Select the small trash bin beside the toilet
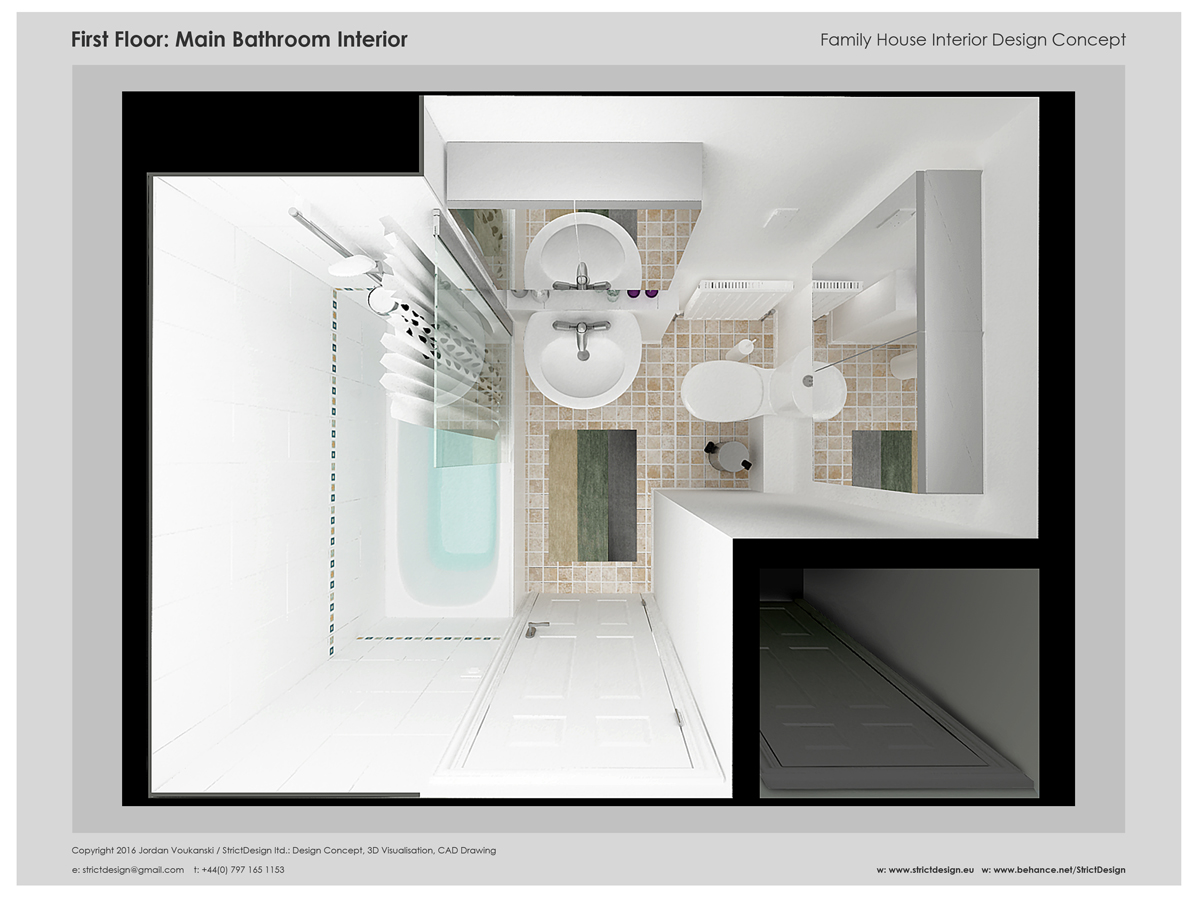 (x=727, y=455)
